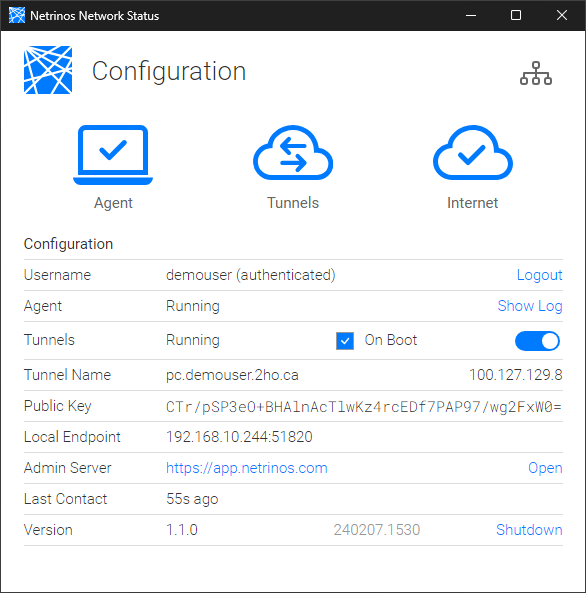Image resolution: width=586 pixels, height=593 pixels.
Task: Turn off the Tunnels toggle switch
Action: 537,341
